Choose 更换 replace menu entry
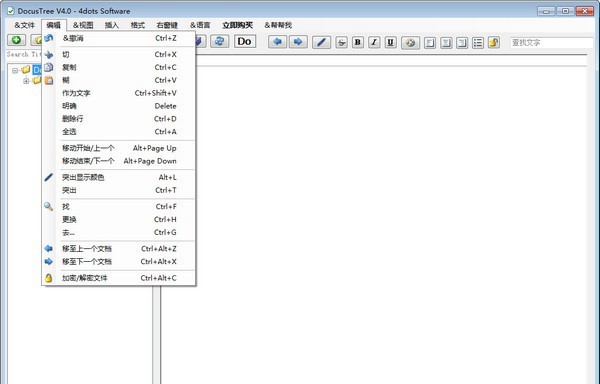The height and width of the screenshot is (384, 600). [119, 220]
